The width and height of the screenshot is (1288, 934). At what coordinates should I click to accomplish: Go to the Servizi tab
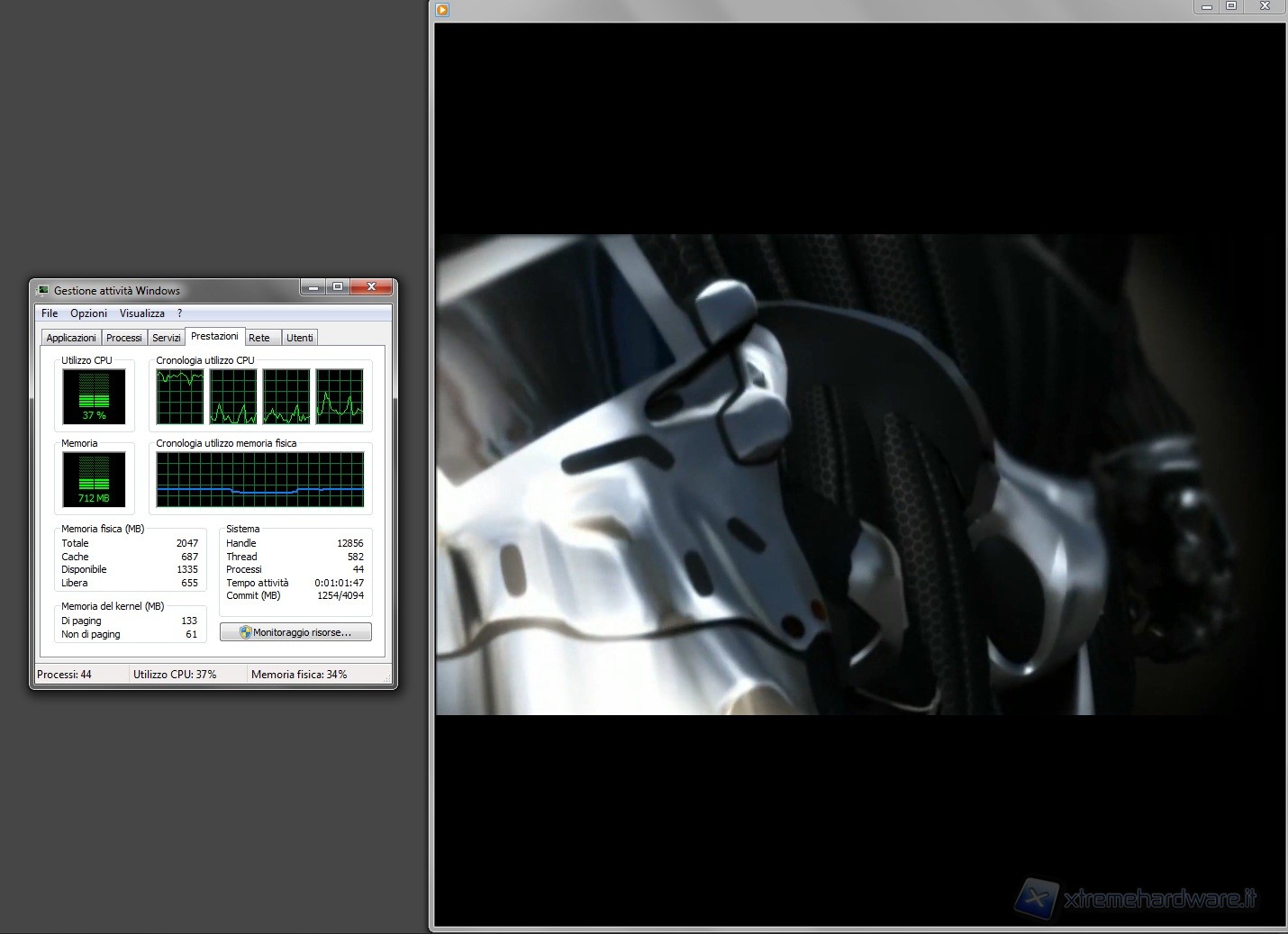167,338
